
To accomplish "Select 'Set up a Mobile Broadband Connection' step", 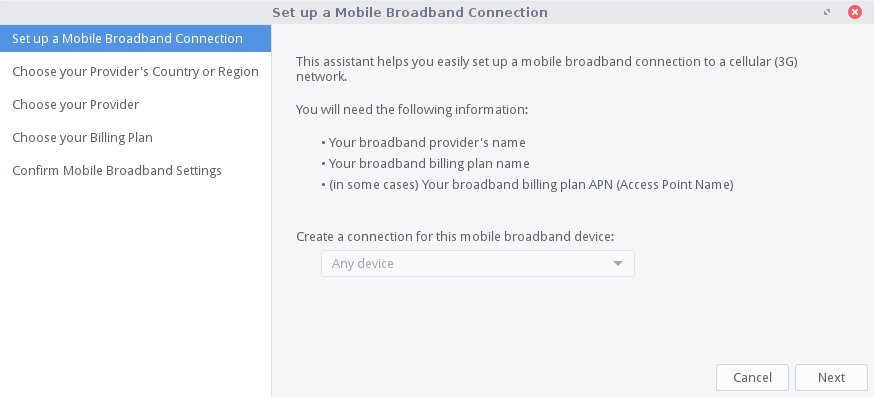I will [x=135, y=38].
